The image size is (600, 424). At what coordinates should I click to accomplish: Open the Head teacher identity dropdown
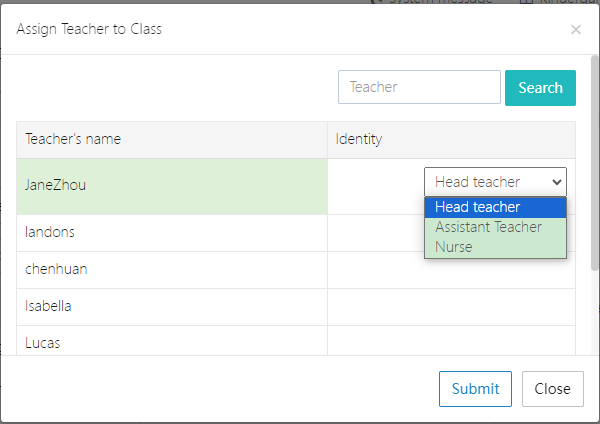click(x=495, y=182)
